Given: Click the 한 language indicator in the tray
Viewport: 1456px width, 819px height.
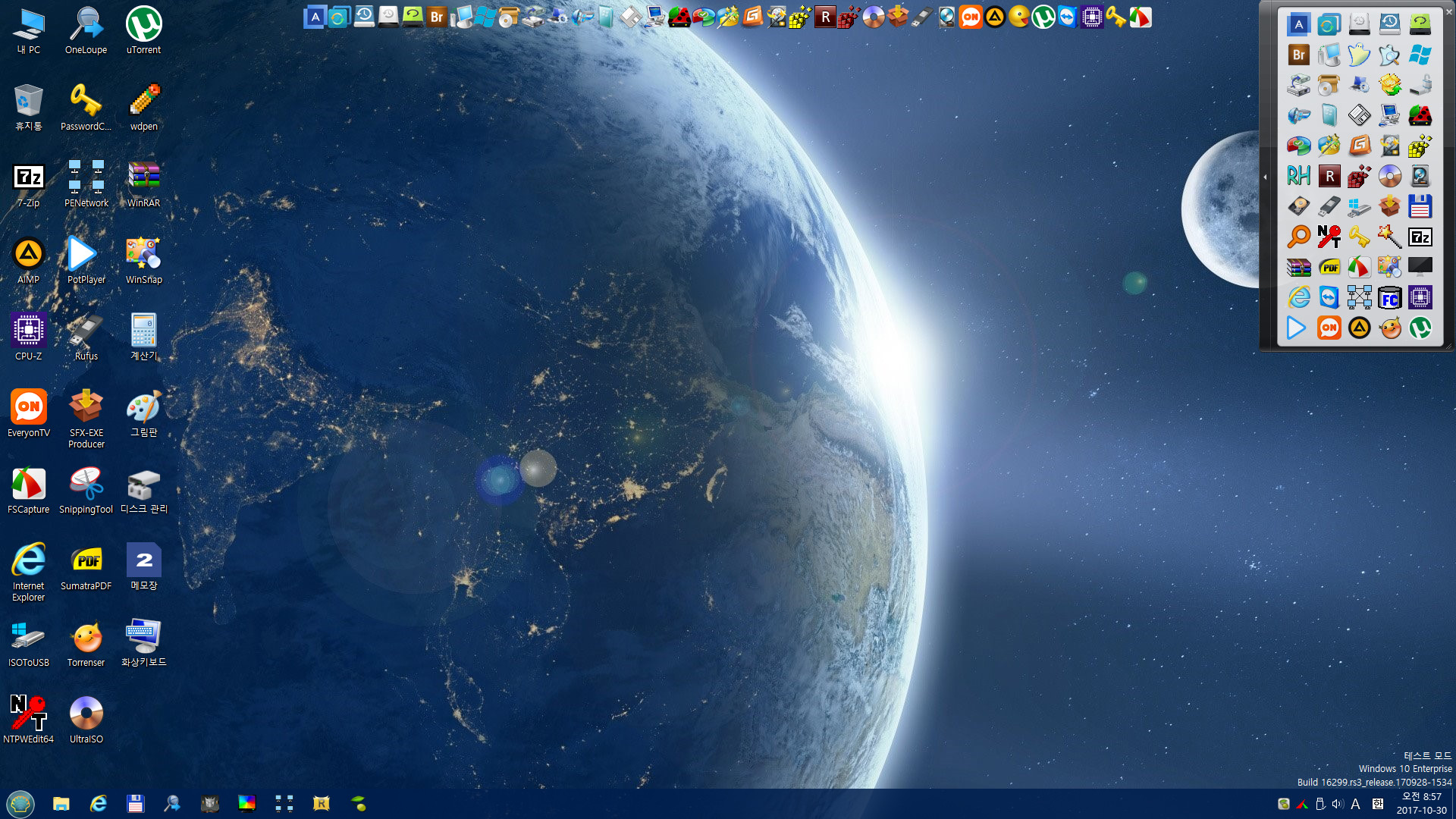Looking at the screenshot, I should click(x=1378, y=804).
